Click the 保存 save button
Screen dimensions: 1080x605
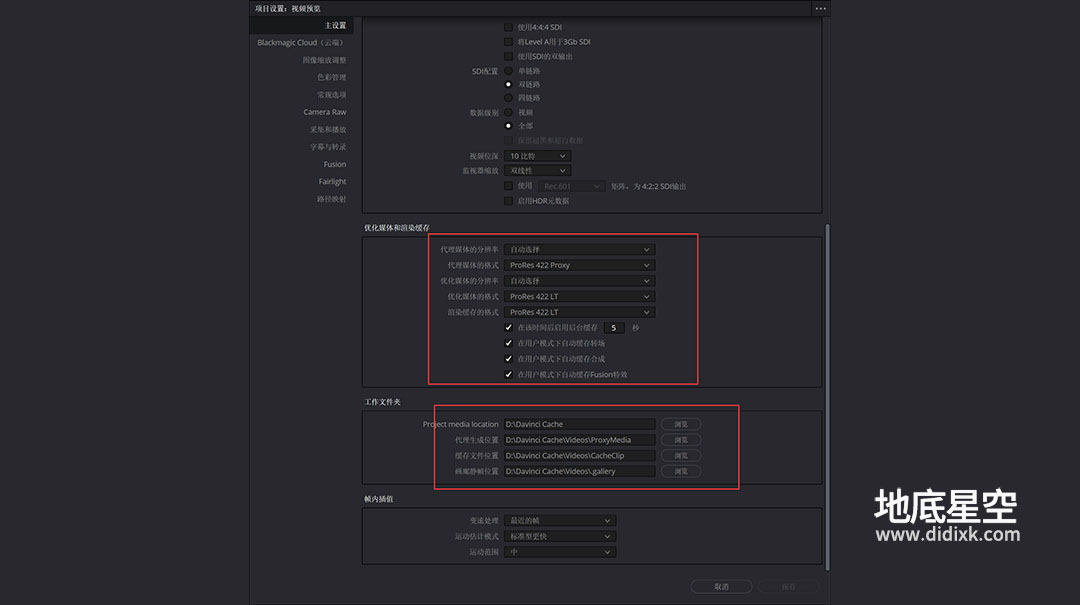tap(789, 586)
